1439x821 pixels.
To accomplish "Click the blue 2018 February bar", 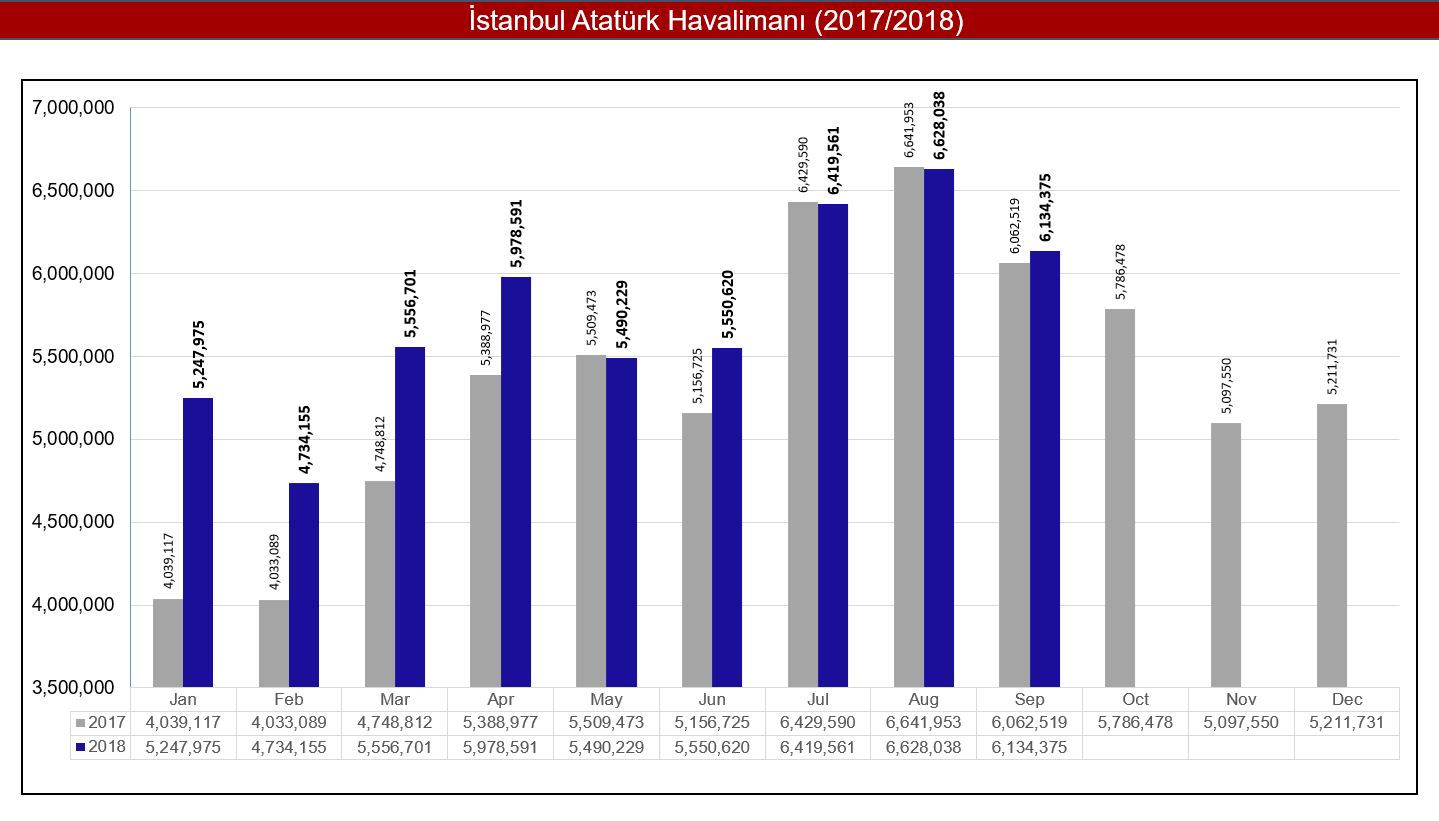I will click(304, 585).
